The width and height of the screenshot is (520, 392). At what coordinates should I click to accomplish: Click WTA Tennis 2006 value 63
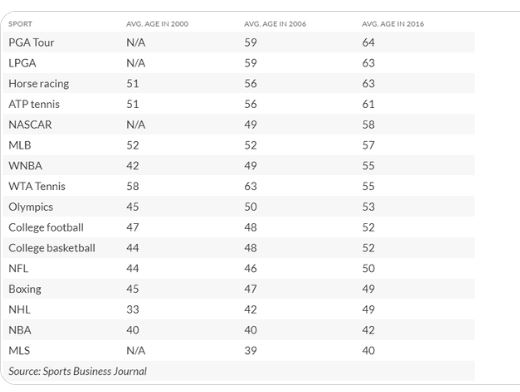tap(251, 186)
